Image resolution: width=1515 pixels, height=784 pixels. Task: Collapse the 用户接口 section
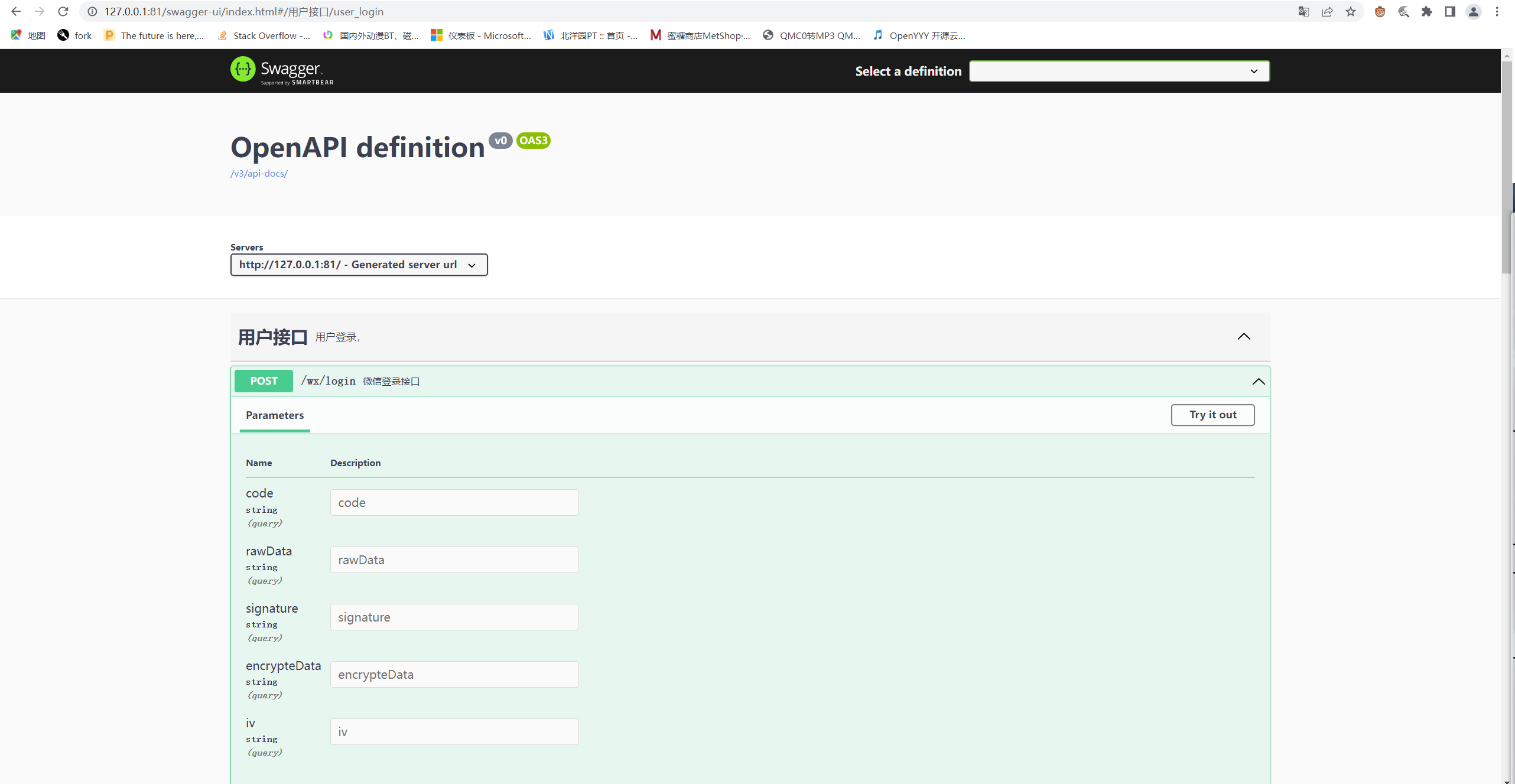click(1244, 337)
